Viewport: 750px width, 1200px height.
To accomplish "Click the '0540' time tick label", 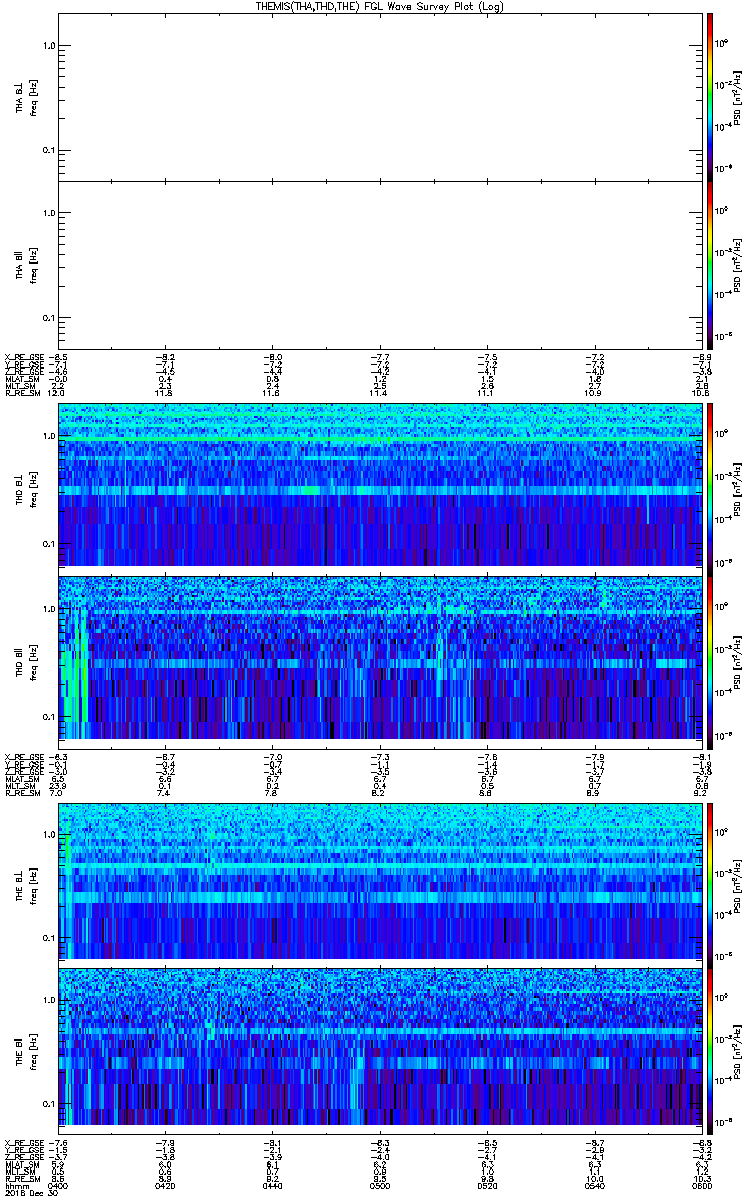I will point(593,1186).
